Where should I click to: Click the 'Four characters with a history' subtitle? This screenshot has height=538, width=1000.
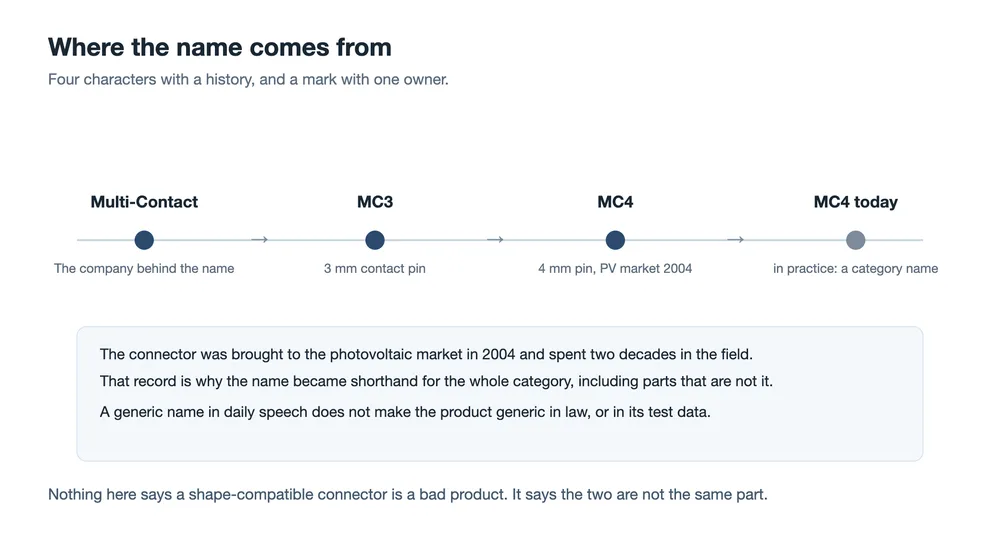(248, 80)
